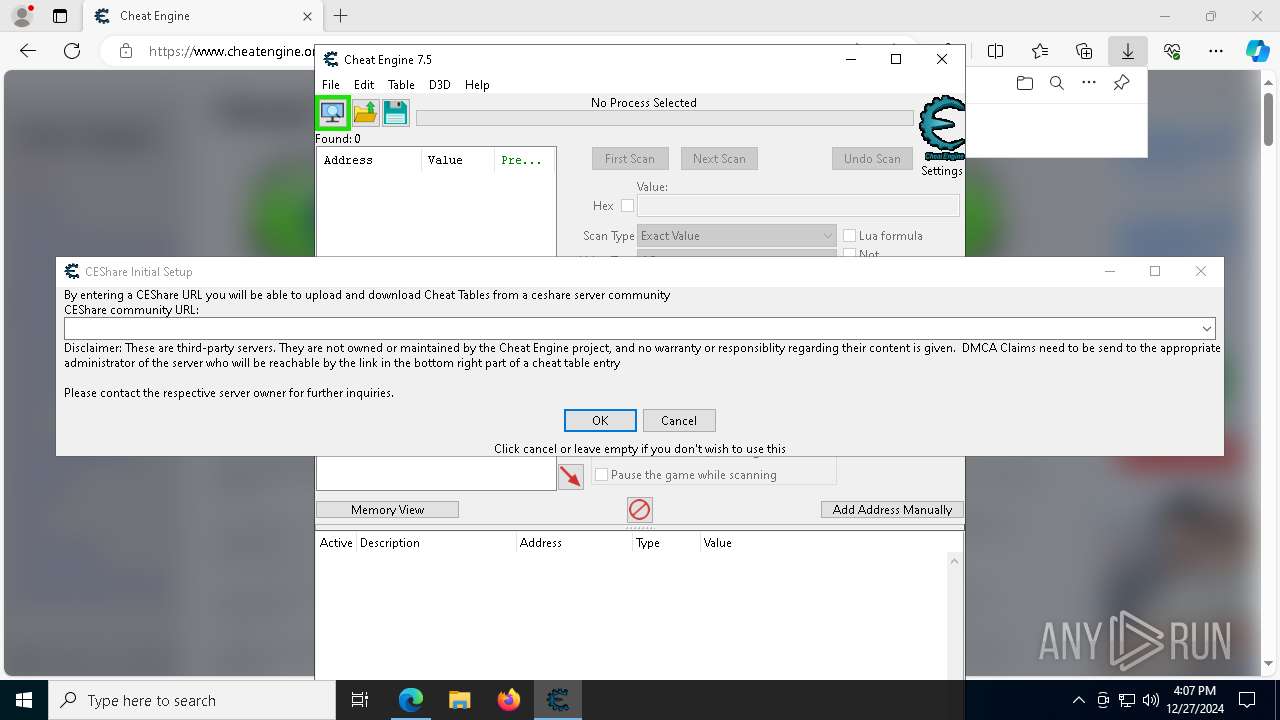1280x720 pixels.
Task: Go back with the Edge back arrow
Action: pos(28,51)
